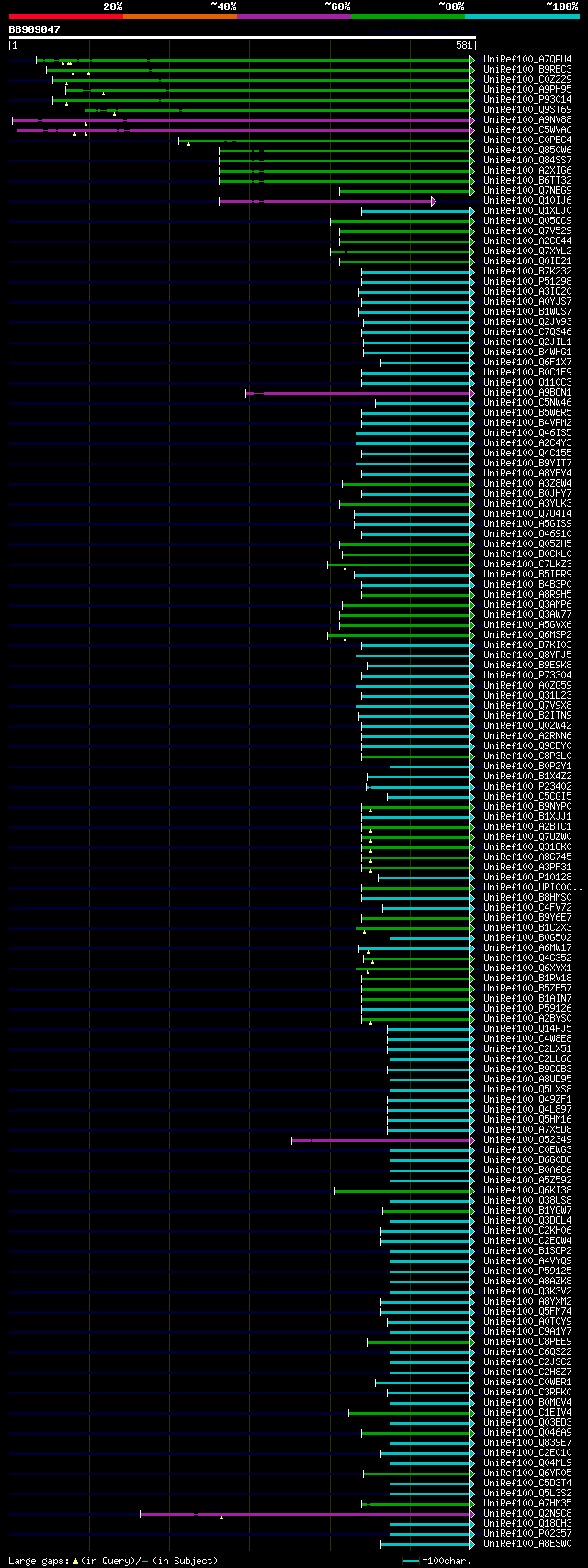
Task: Open hit UniRef100_A3Z8W4
Action: 527,484
